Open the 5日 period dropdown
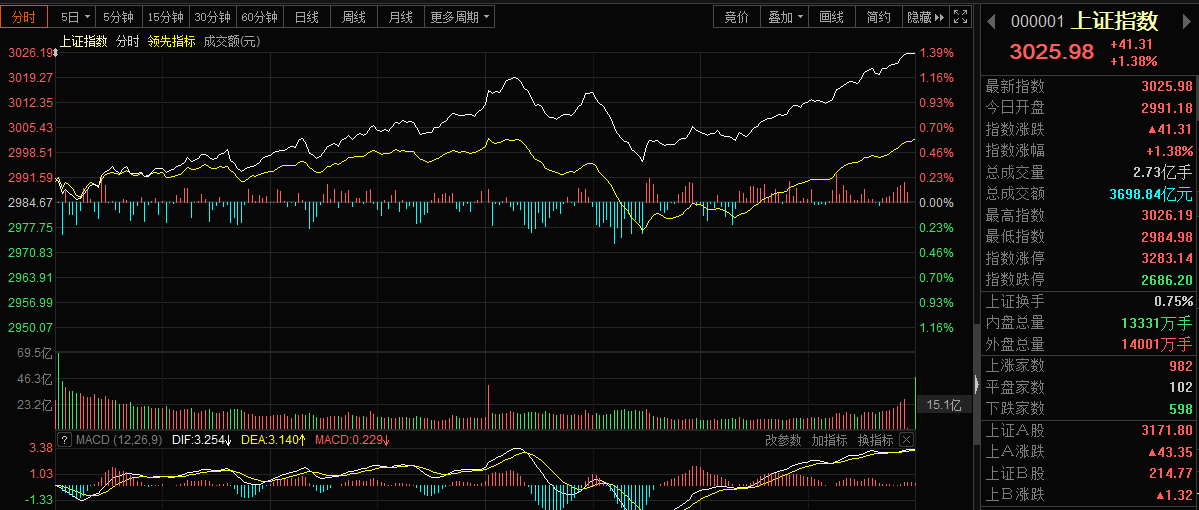Screen dimensions: 1199x510 pos(75,17)
